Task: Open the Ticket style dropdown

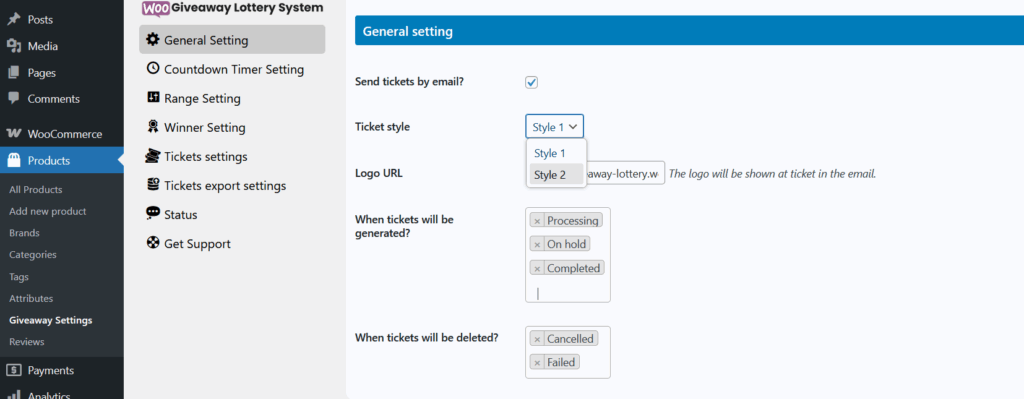Action: [554, 127]
